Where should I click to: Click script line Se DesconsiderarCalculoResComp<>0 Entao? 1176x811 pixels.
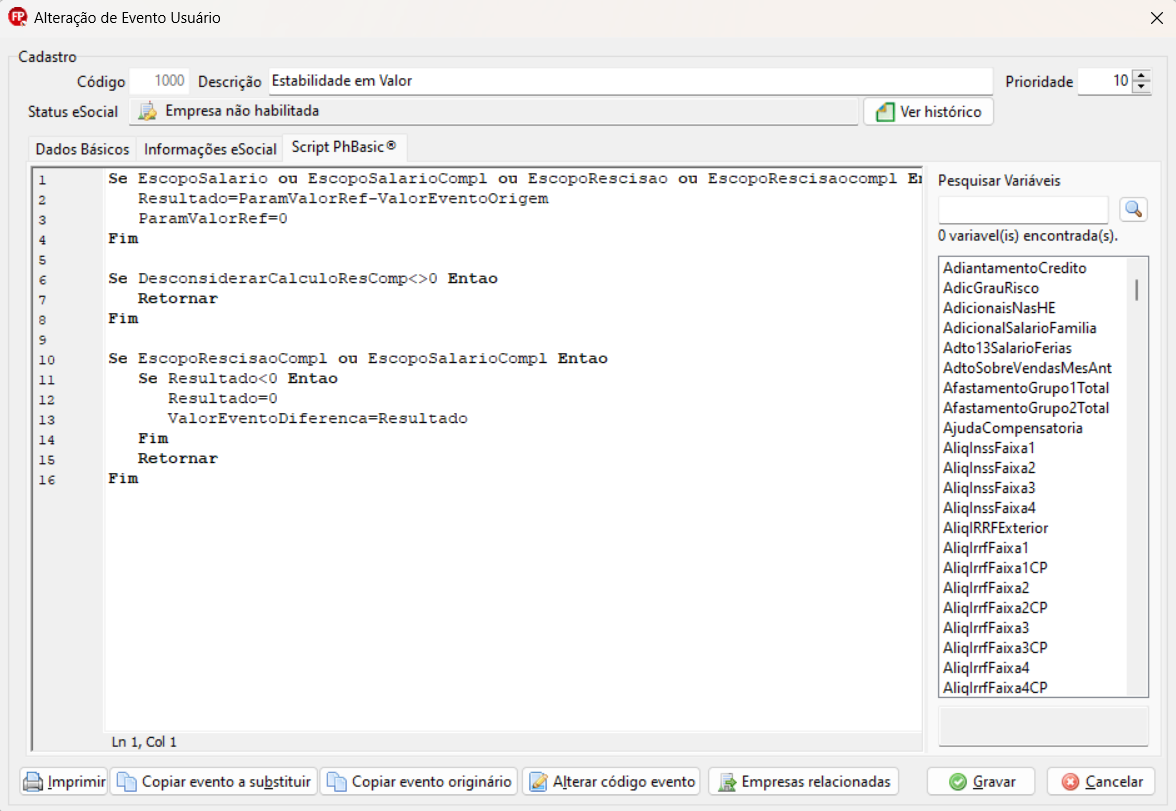(302, 279)
